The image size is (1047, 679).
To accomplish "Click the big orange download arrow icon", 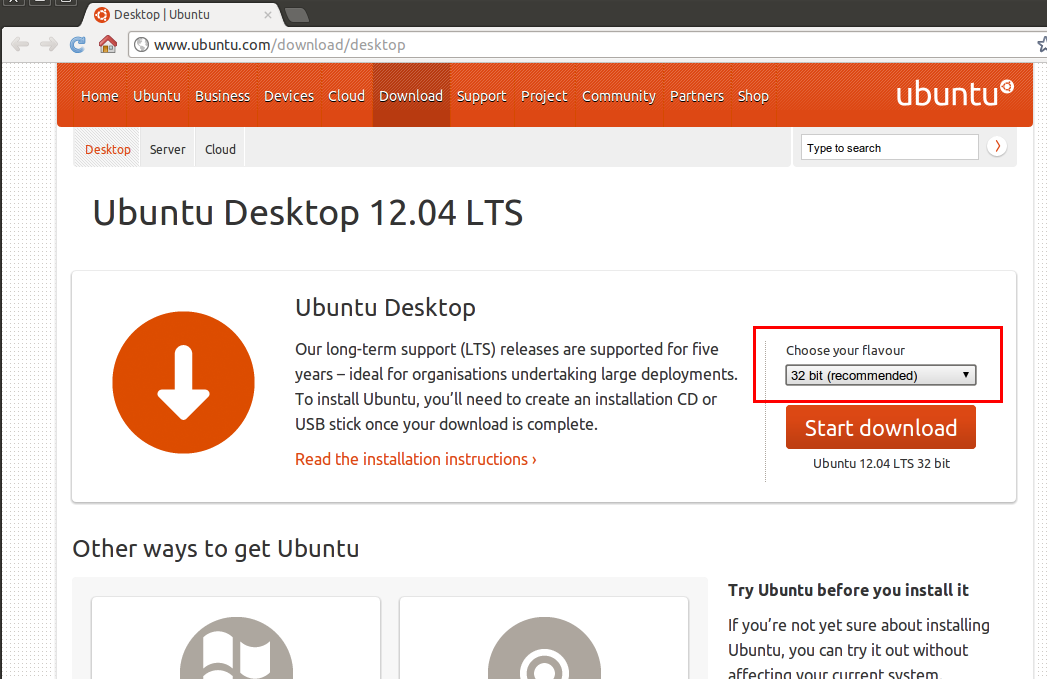I will click(184, 382).
